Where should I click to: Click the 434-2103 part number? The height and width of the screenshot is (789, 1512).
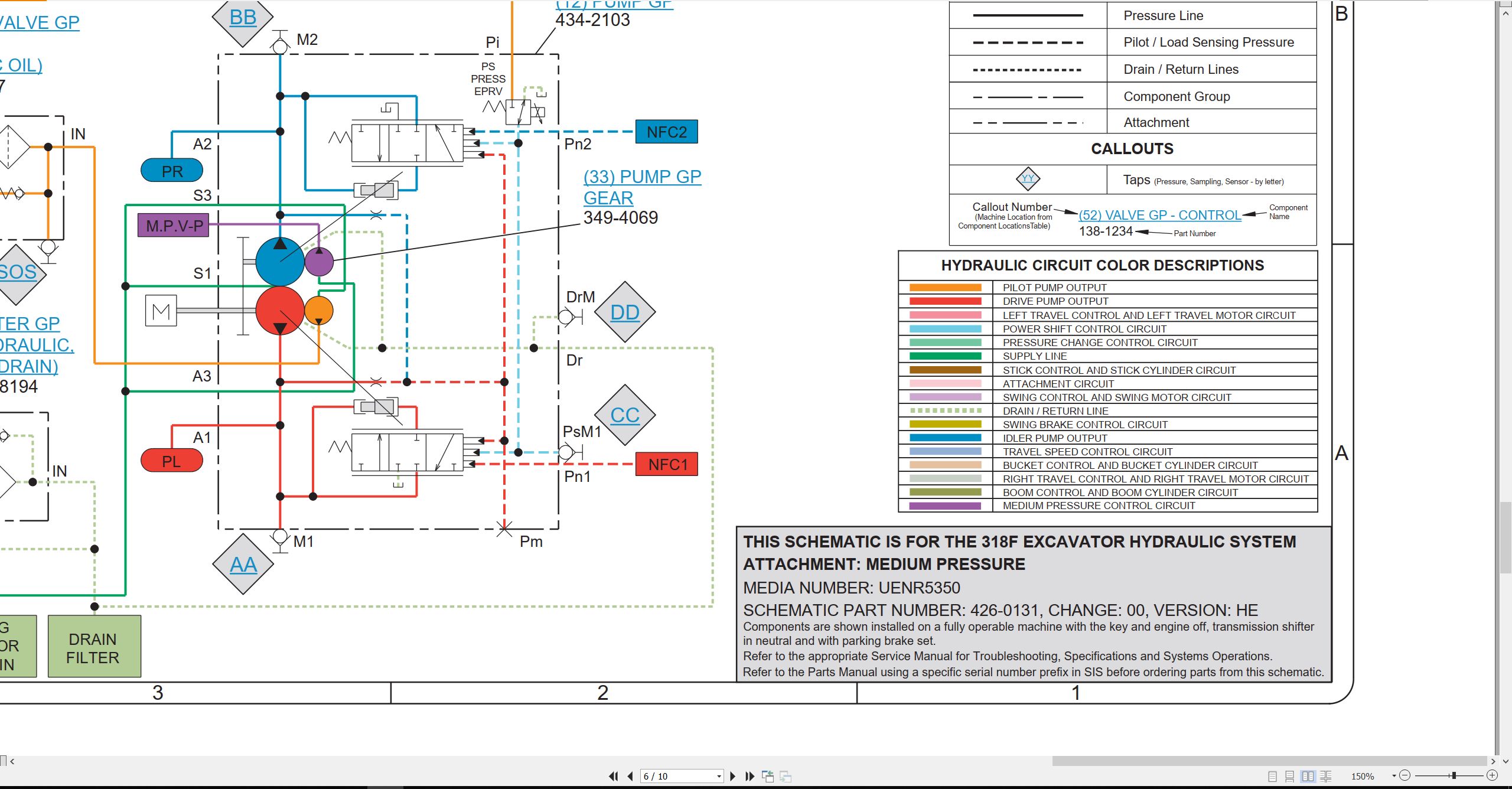[x=592, y=20]
